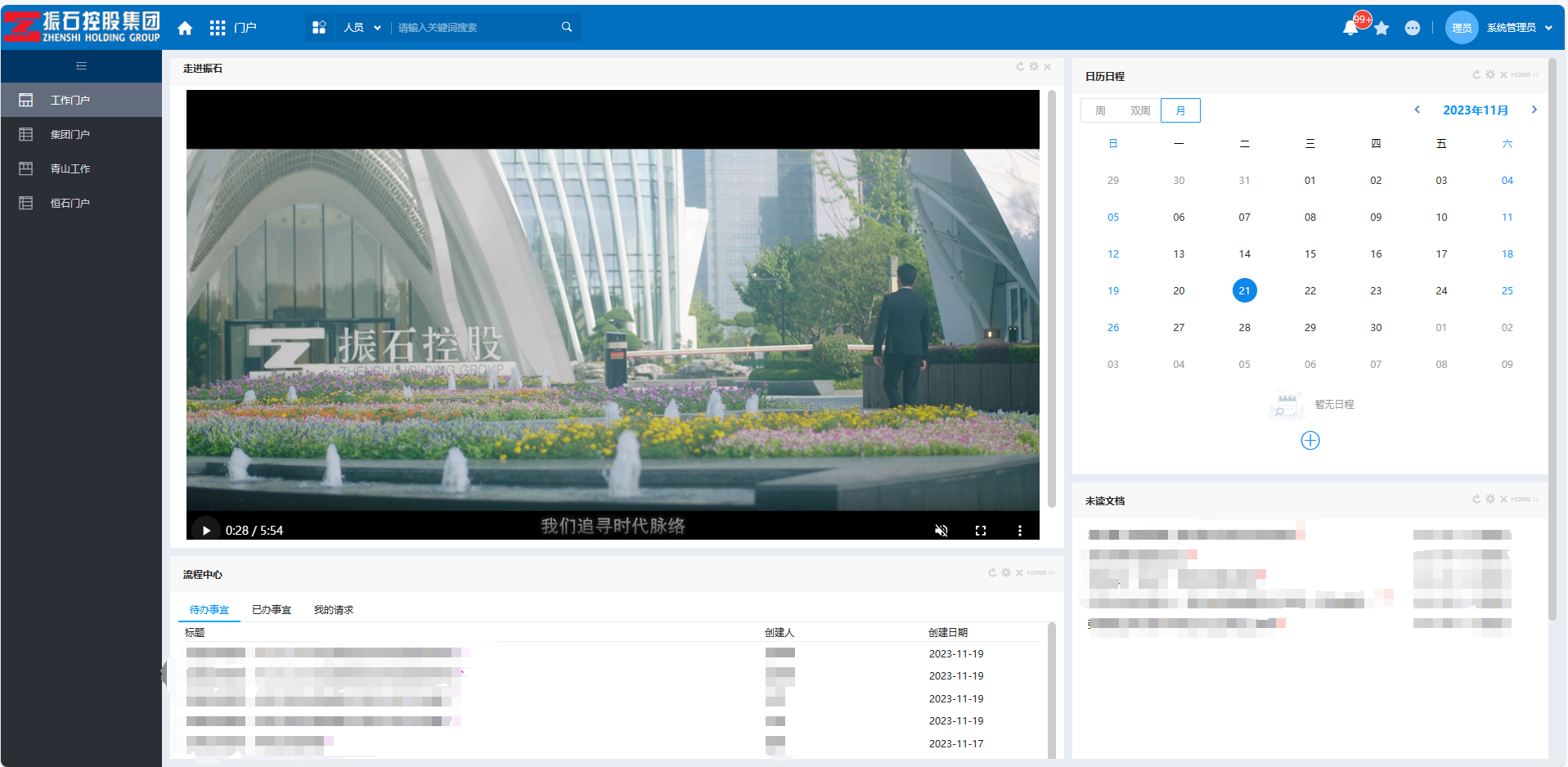Open the notification bell with 99+ badge
This screenshot has width=1568, height=767.
1350,28
